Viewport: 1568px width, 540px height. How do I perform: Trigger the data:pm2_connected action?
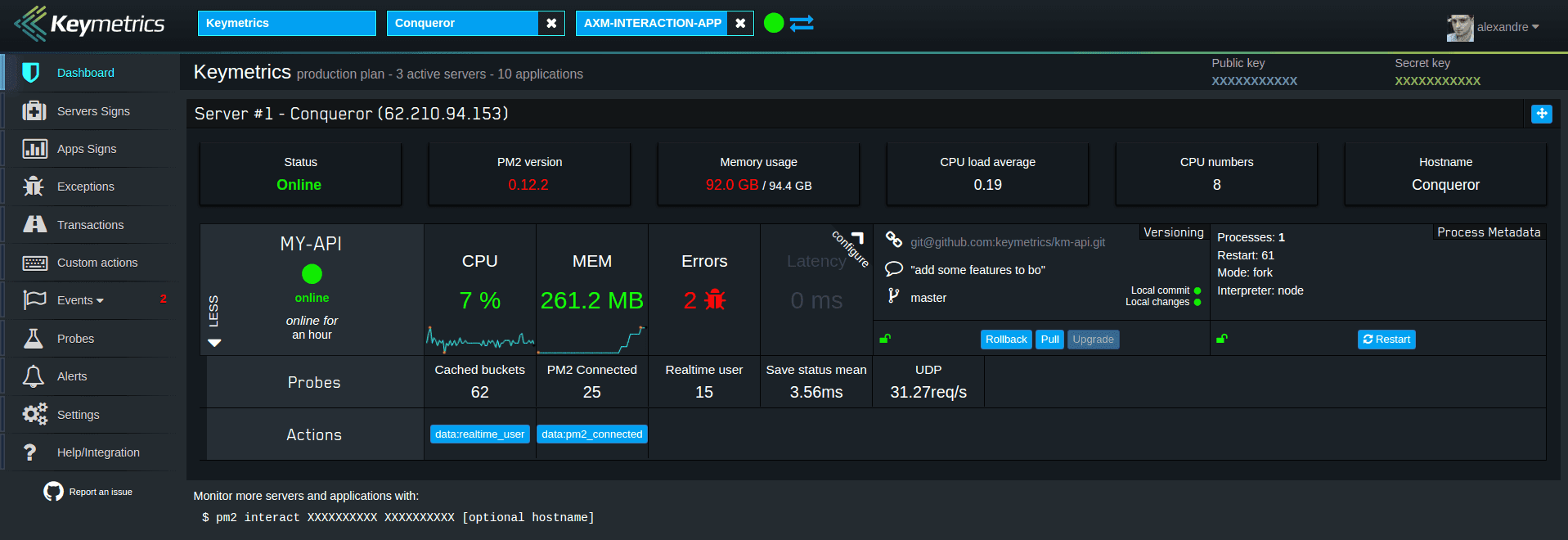point(592,434)
